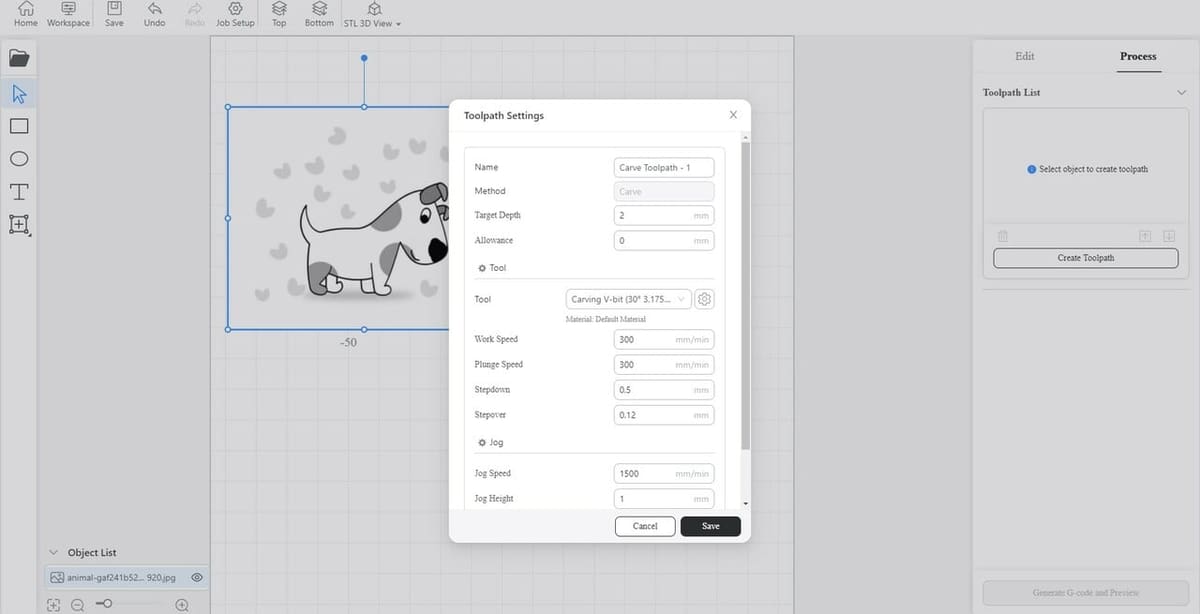The height and width of the screenshot is (614, 1200).
Task: Open the Carving V-bit tool dropdown
Action: pos(628,299)
